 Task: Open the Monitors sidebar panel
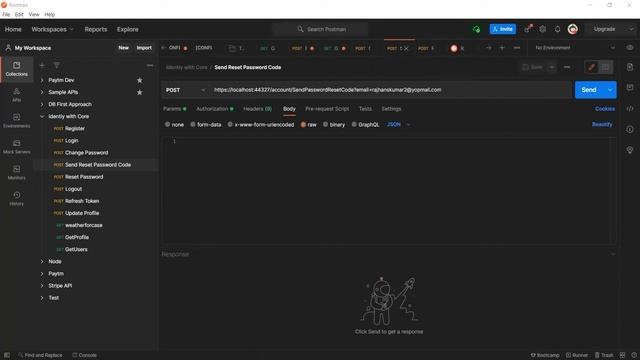[16, 173]
